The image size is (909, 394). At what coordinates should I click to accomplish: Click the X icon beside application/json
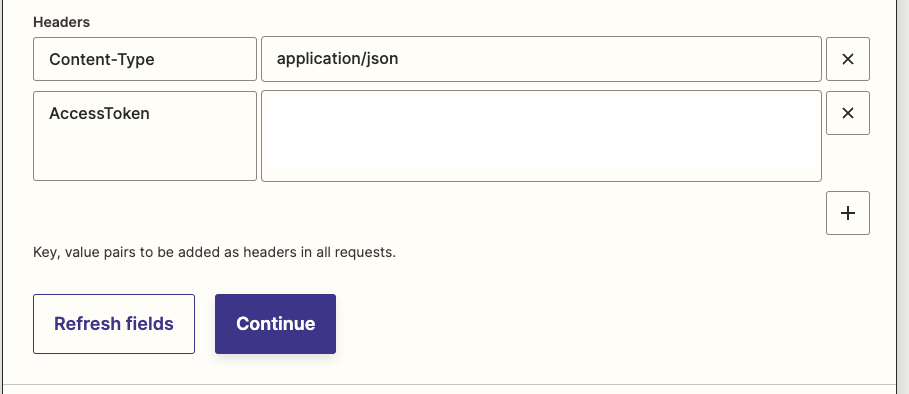click(848, 59)
